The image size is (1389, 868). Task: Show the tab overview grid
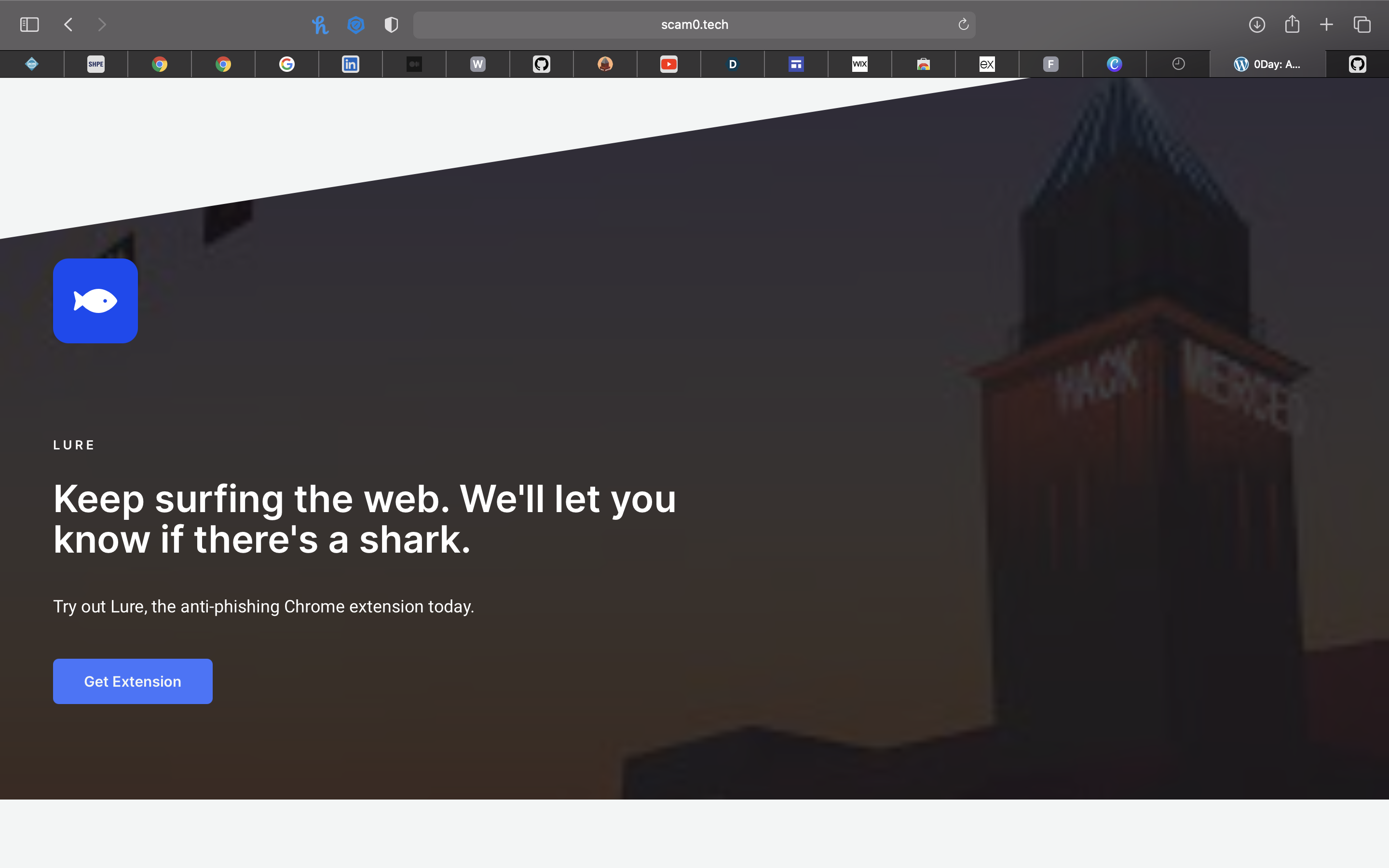[x=1362, y=25]
